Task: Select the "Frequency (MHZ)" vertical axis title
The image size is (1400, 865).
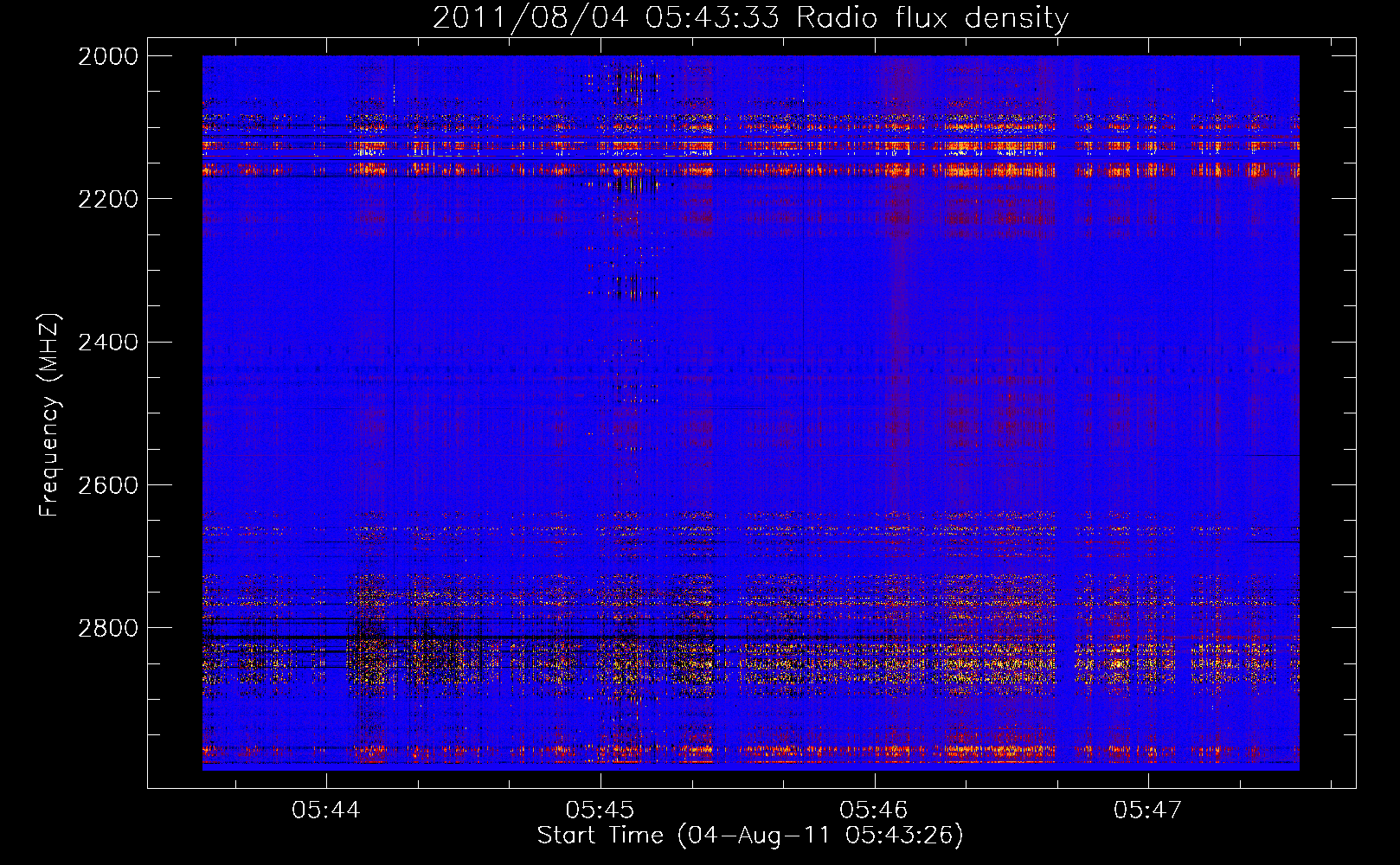Action: tap(49, 415)
